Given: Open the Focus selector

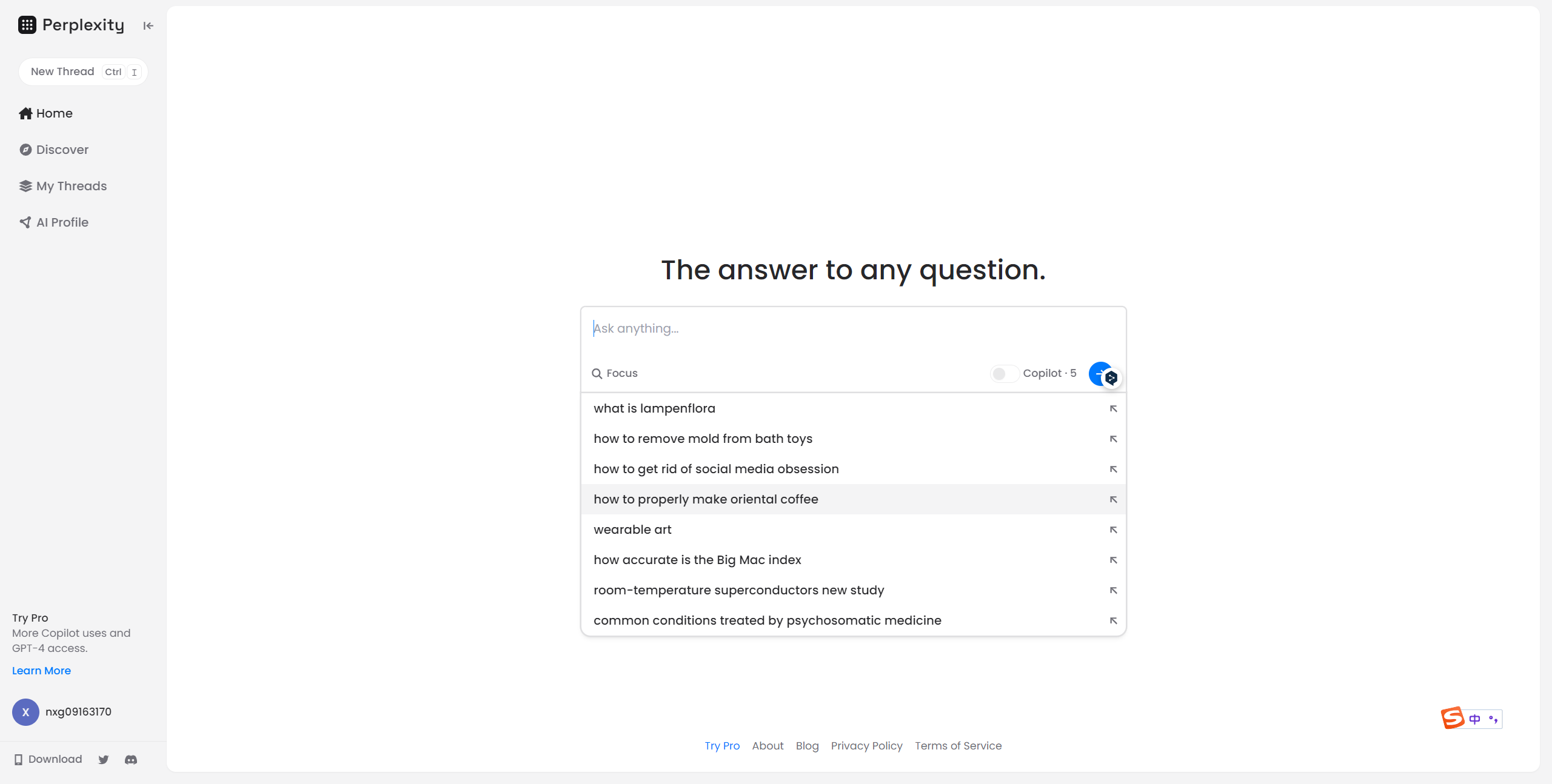Looking at the screenshot, I should click(615, 373).
